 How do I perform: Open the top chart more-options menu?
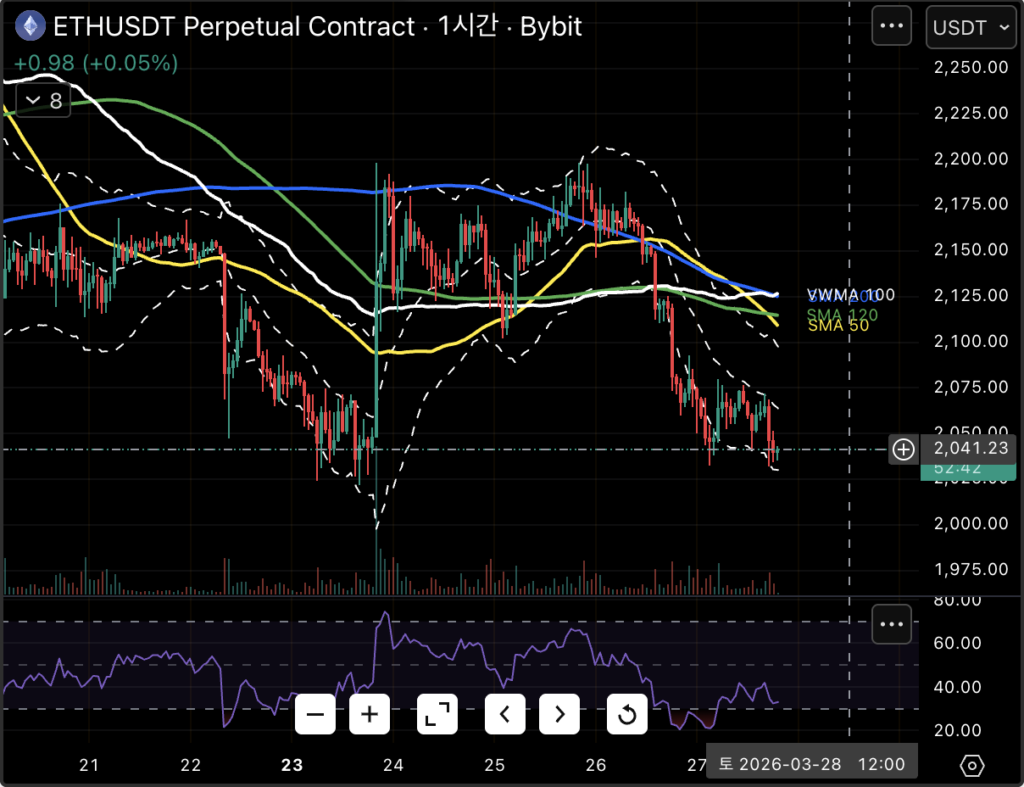[891, 26]
